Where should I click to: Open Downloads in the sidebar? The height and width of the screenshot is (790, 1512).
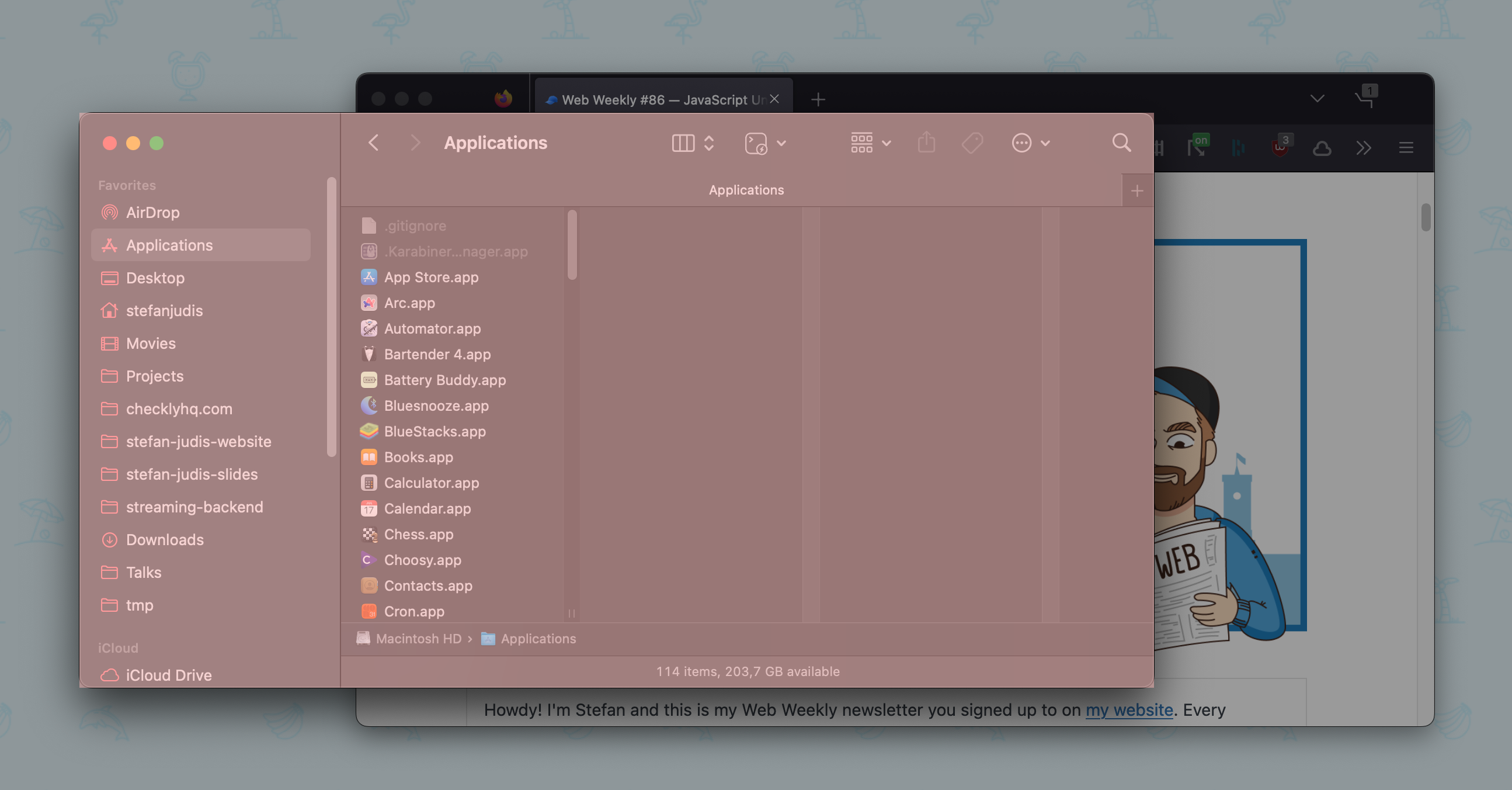click(x=200, y=539)
